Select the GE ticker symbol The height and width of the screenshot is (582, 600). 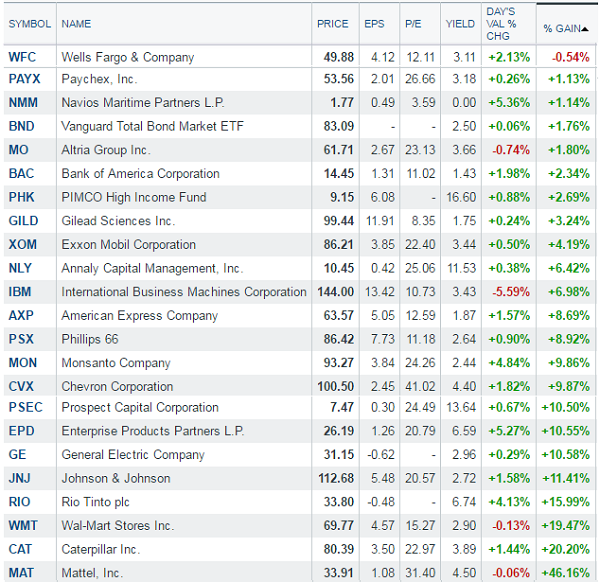click(17, 455)
